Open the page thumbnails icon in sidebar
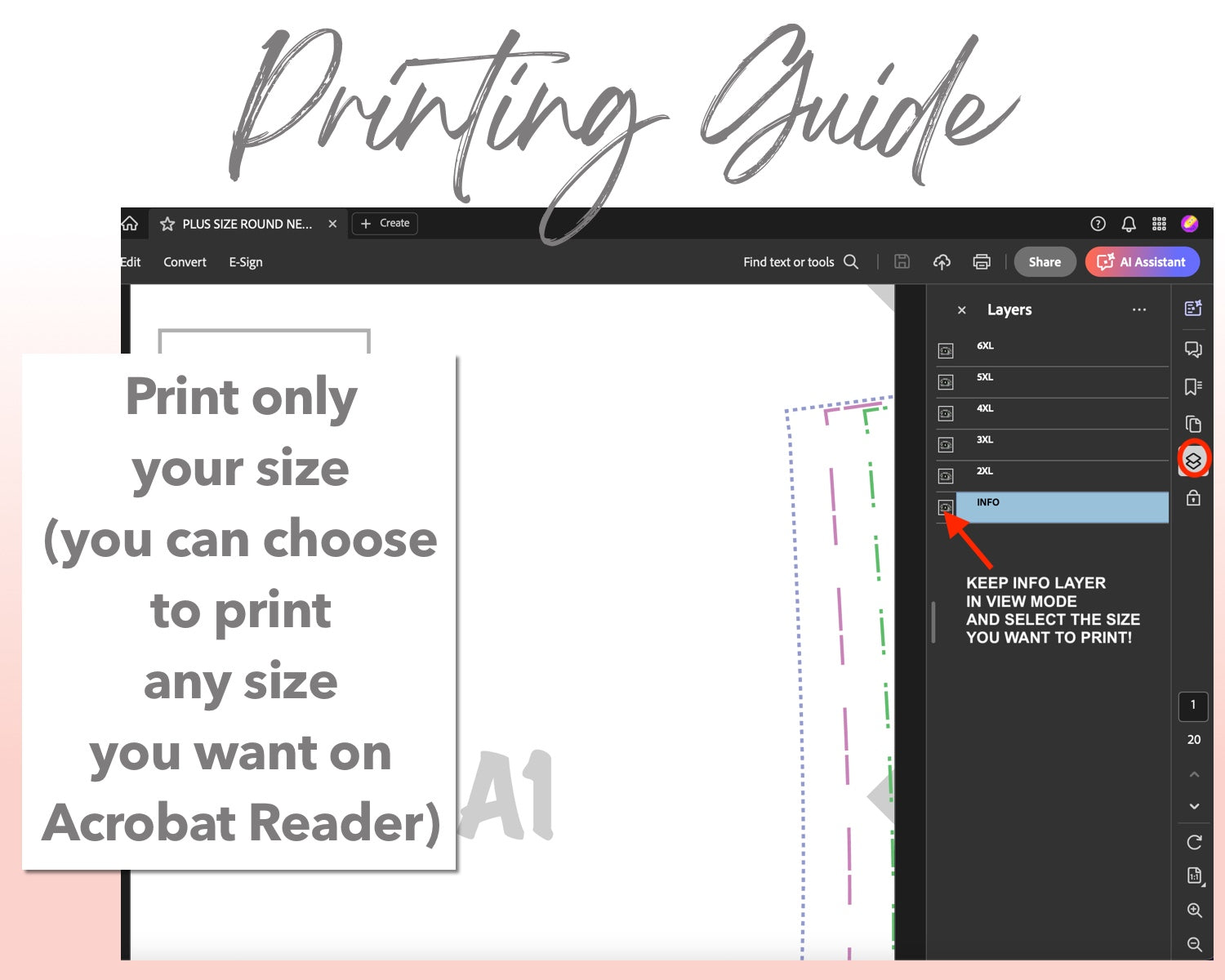This screenshot has width=1225, height=980. (1193, 424)
